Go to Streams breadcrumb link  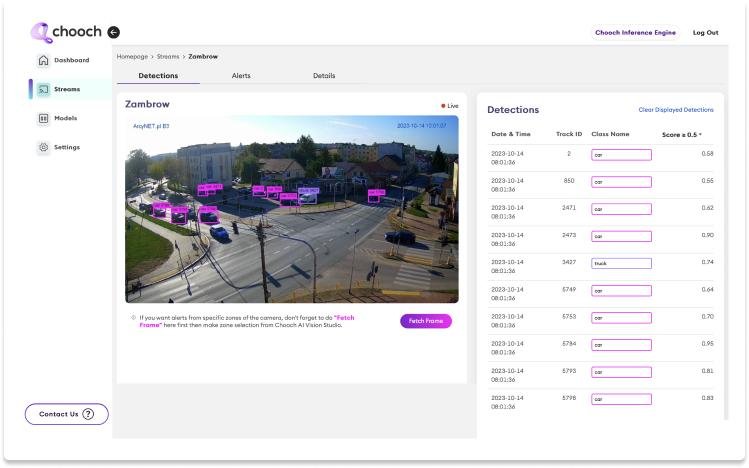(x=168, y=56)
